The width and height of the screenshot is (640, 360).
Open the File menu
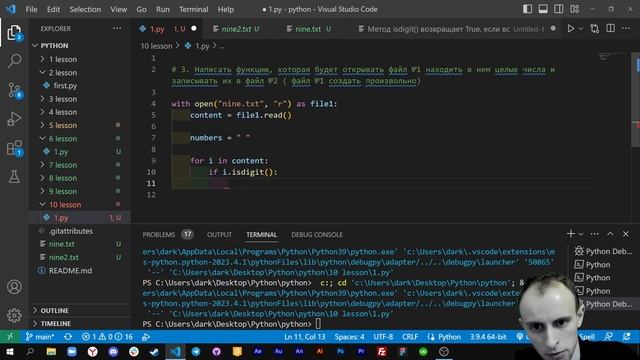click(x=31, y=9)
